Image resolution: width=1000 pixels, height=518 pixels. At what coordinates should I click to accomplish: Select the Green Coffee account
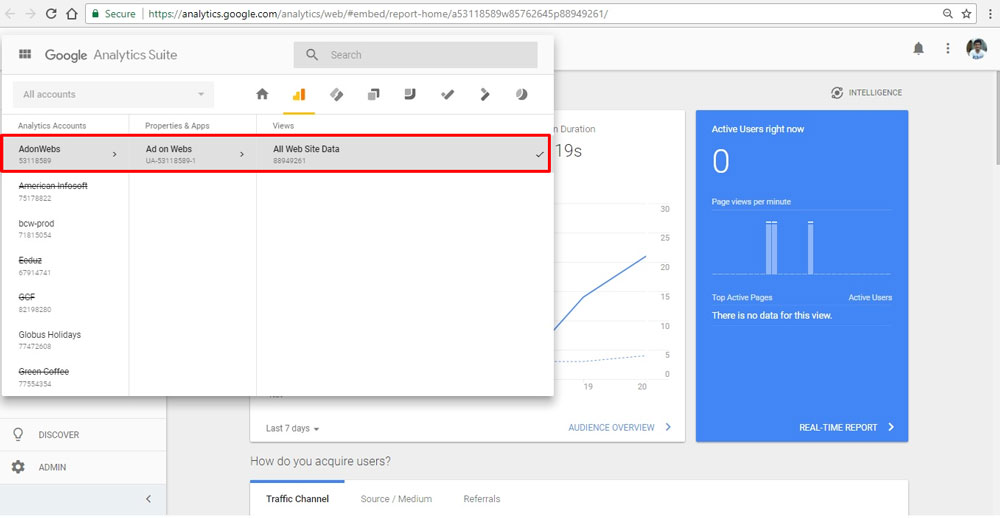tap(65, 377)
